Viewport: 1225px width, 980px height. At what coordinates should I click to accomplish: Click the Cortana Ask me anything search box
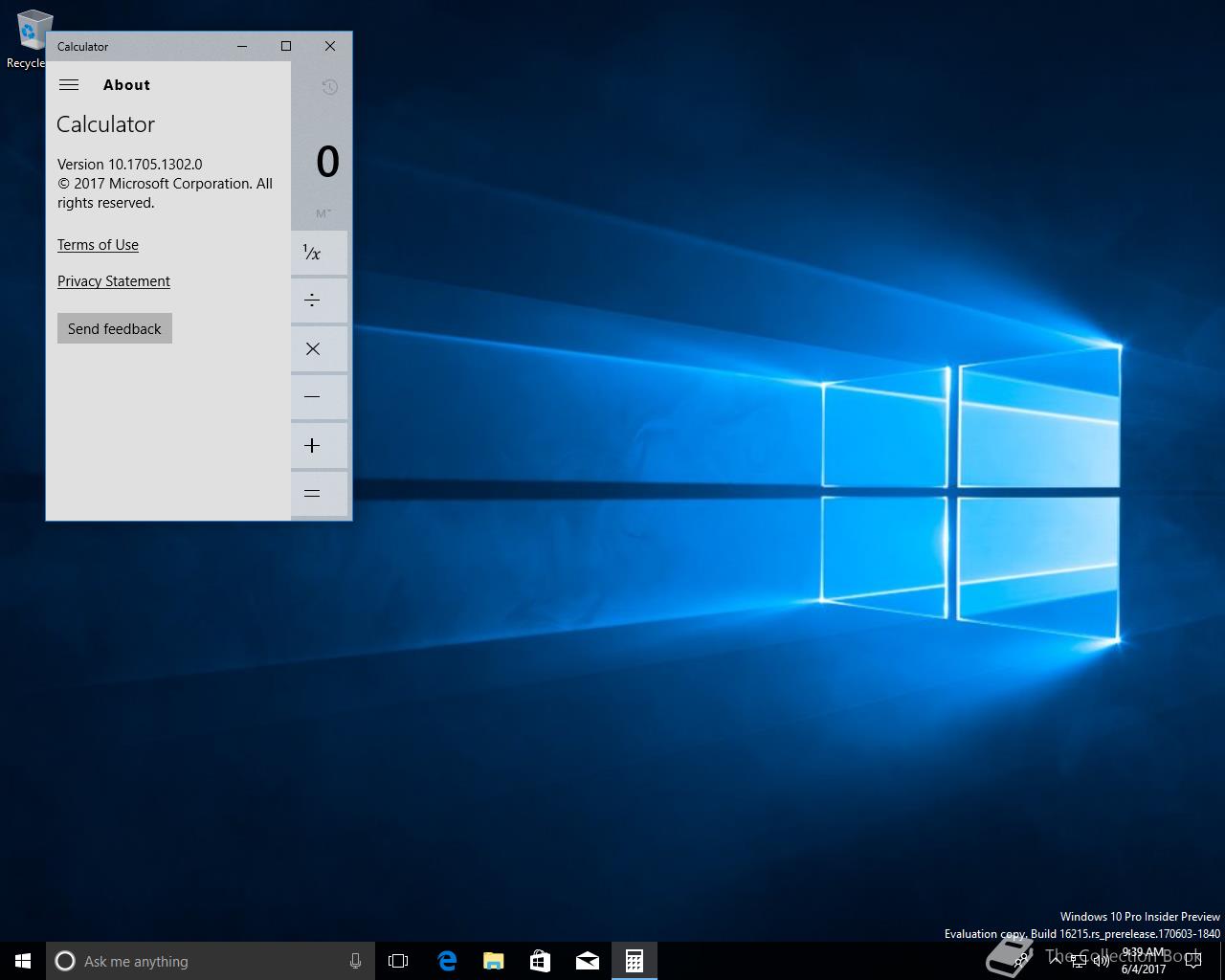(x=209, y=961)
